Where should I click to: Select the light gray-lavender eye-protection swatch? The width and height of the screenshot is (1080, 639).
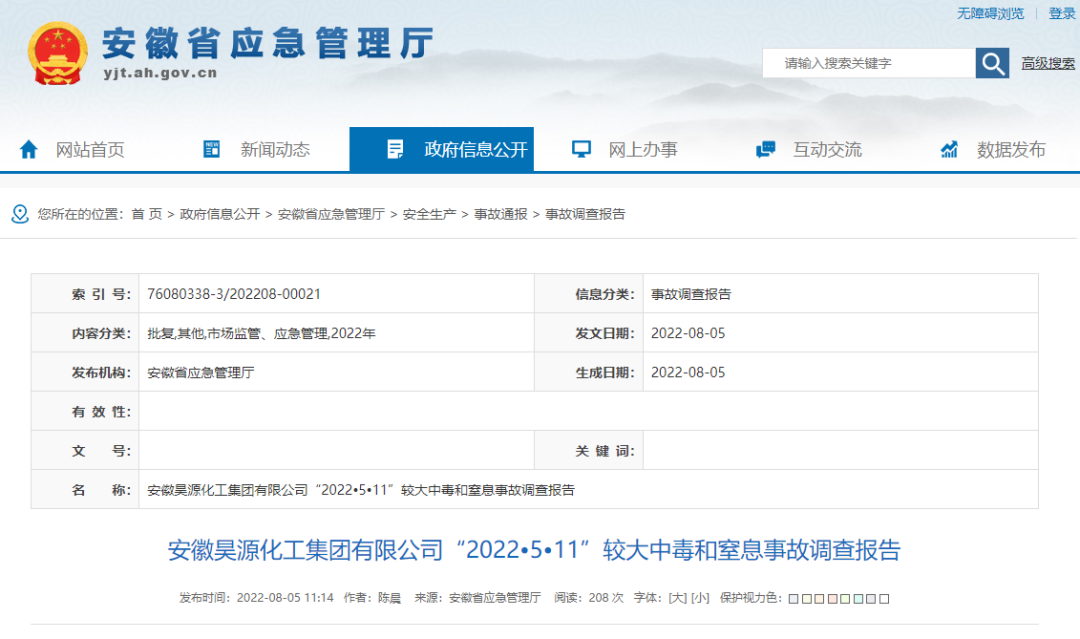pos(871,598)
